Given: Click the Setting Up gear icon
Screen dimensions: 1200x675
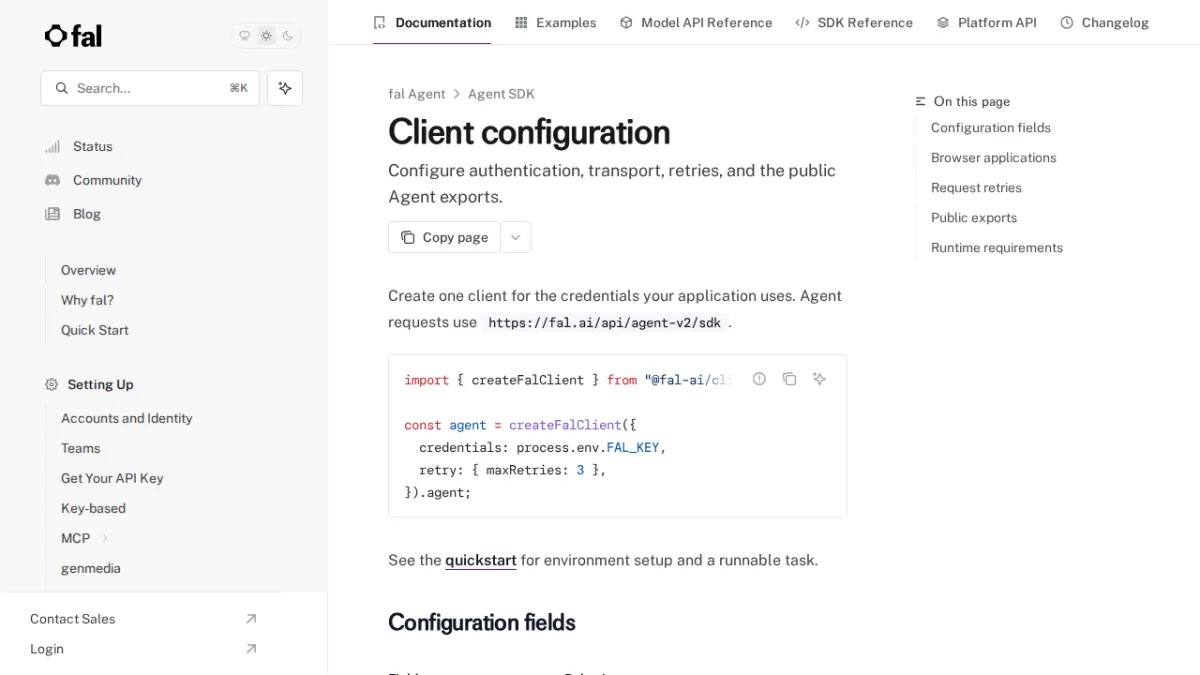Looking at the screenshot, I should pos(52,384).
